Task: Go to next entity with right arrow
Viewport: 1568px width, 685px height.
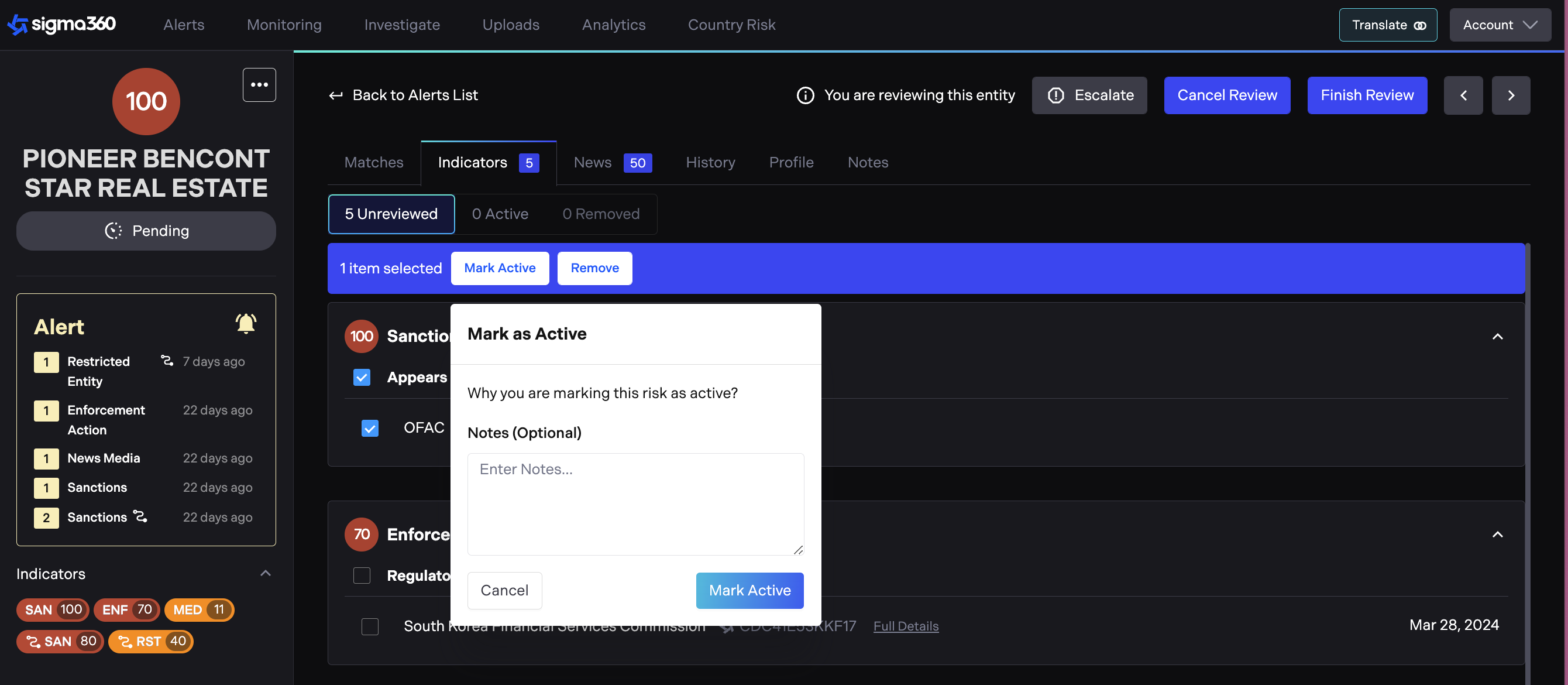Action: [x=1510, y=95]
